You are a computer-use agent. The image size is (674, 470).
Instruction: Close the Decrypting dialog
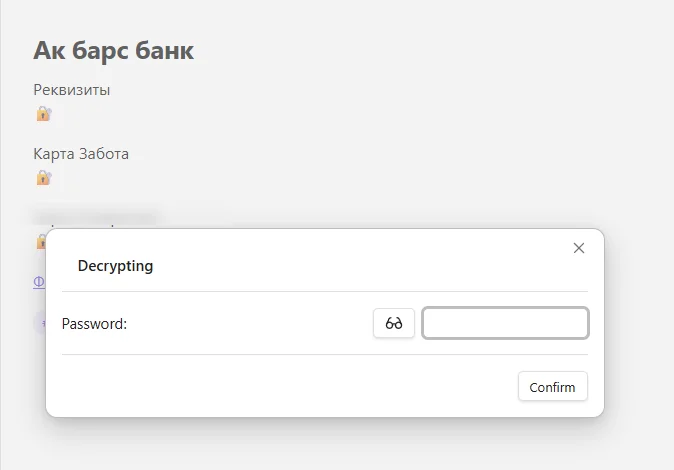pyautogui.click(x=579, y=248)
